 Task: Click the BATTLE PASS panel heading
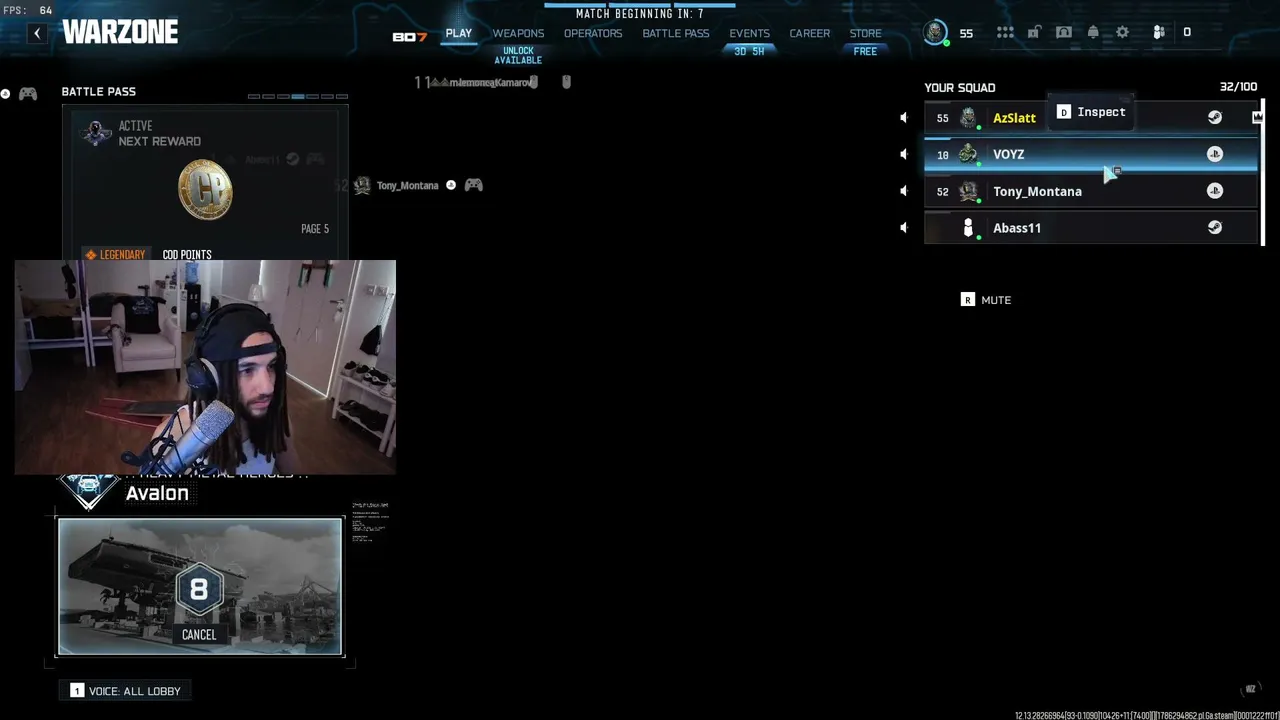click(99, 92)
